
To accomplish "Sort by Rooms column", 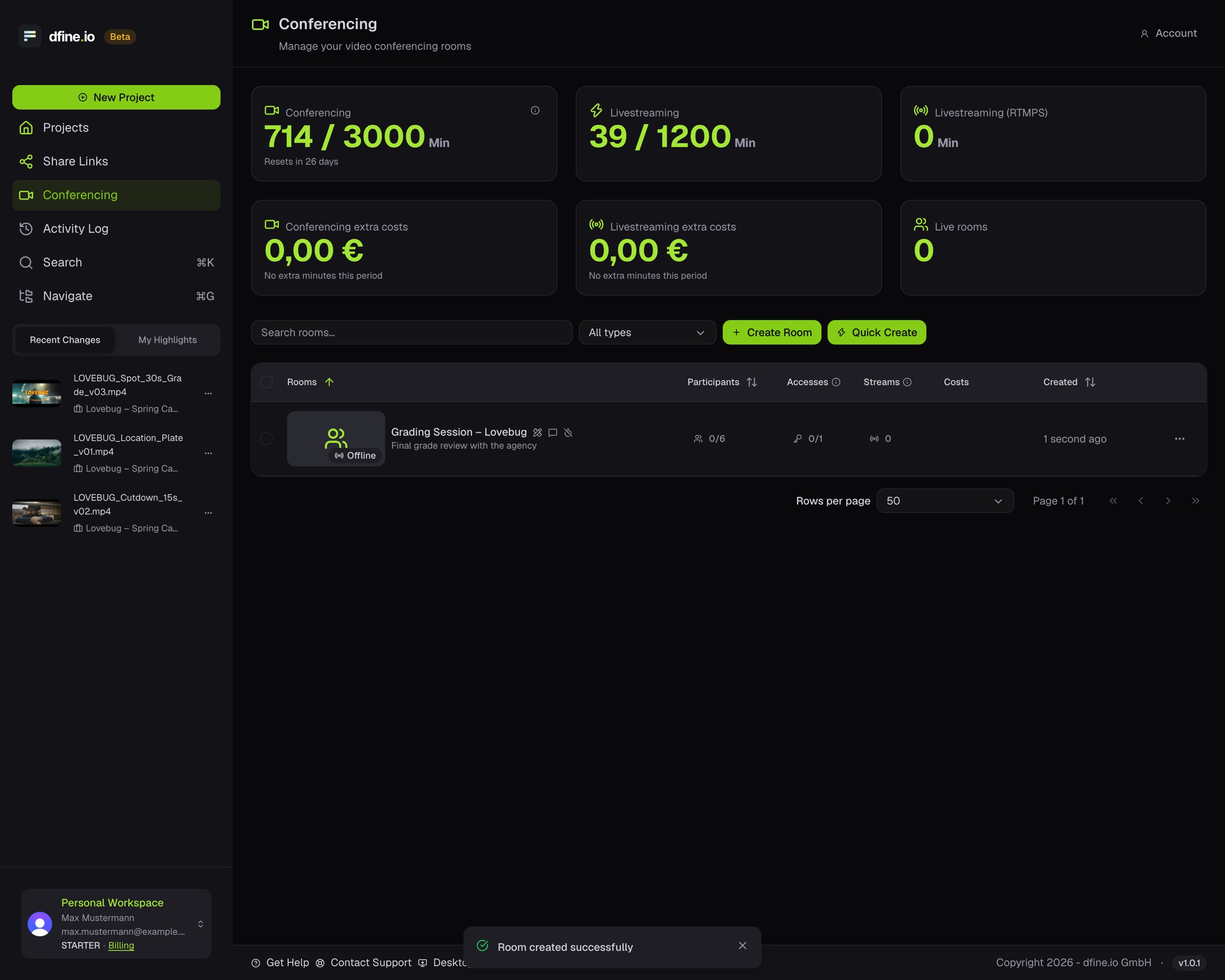I will pyautogui.click(x=310, y=382).
